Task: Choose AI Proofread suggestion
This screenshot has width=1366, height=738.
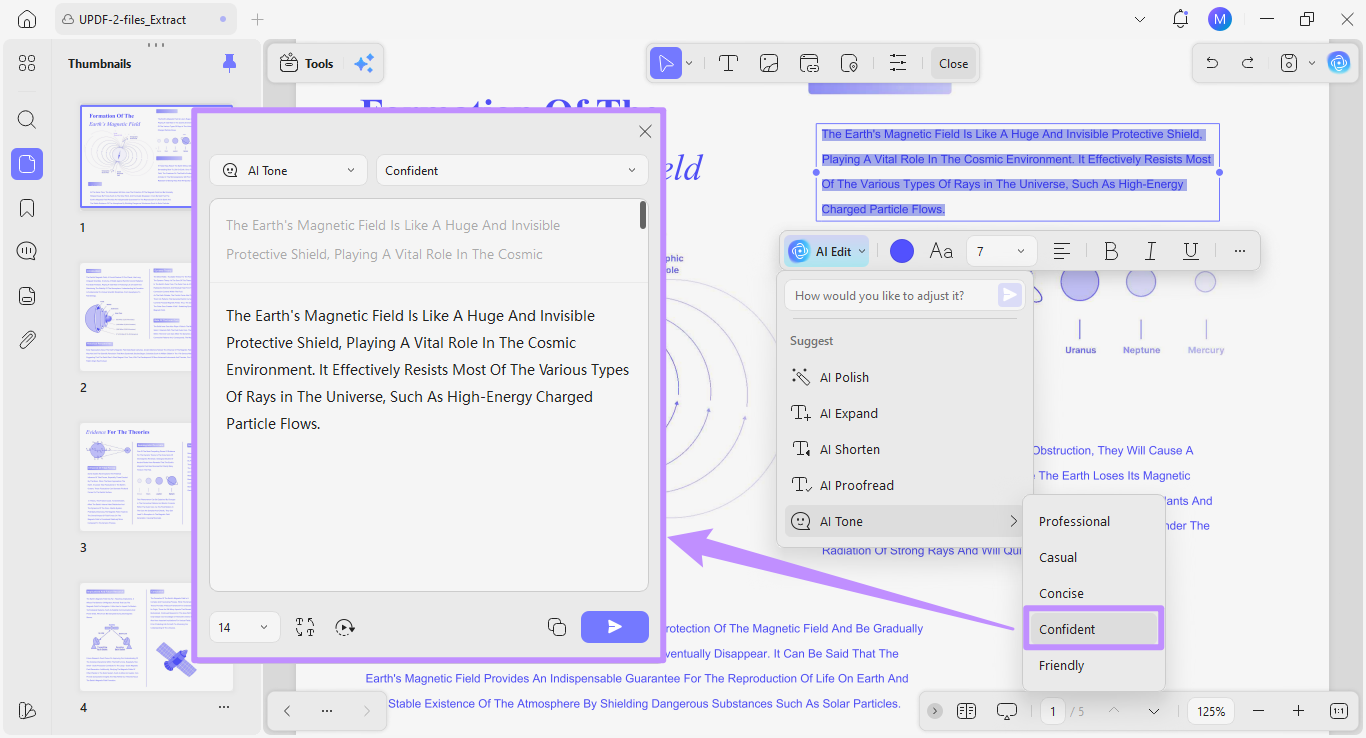Action: click(x=905, y=485)
